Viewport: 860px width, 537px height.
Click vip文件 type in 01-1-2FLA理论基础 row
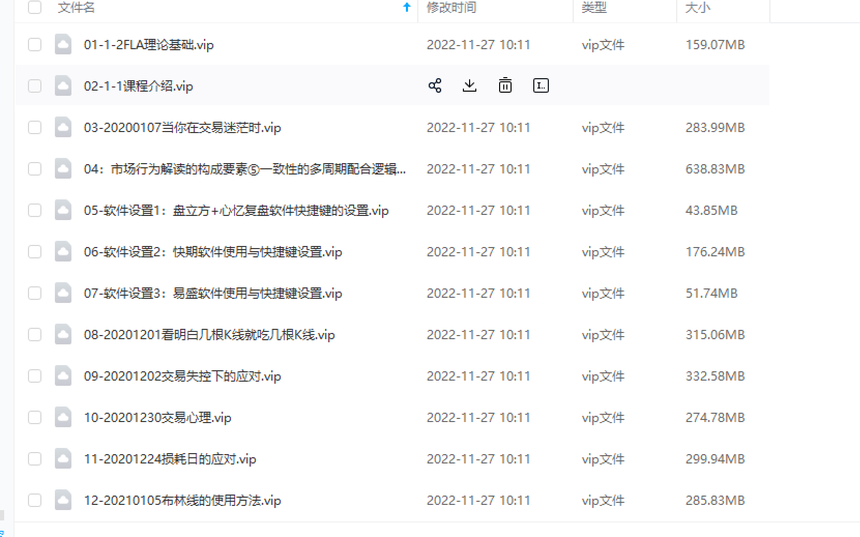[x=603, y=45]
